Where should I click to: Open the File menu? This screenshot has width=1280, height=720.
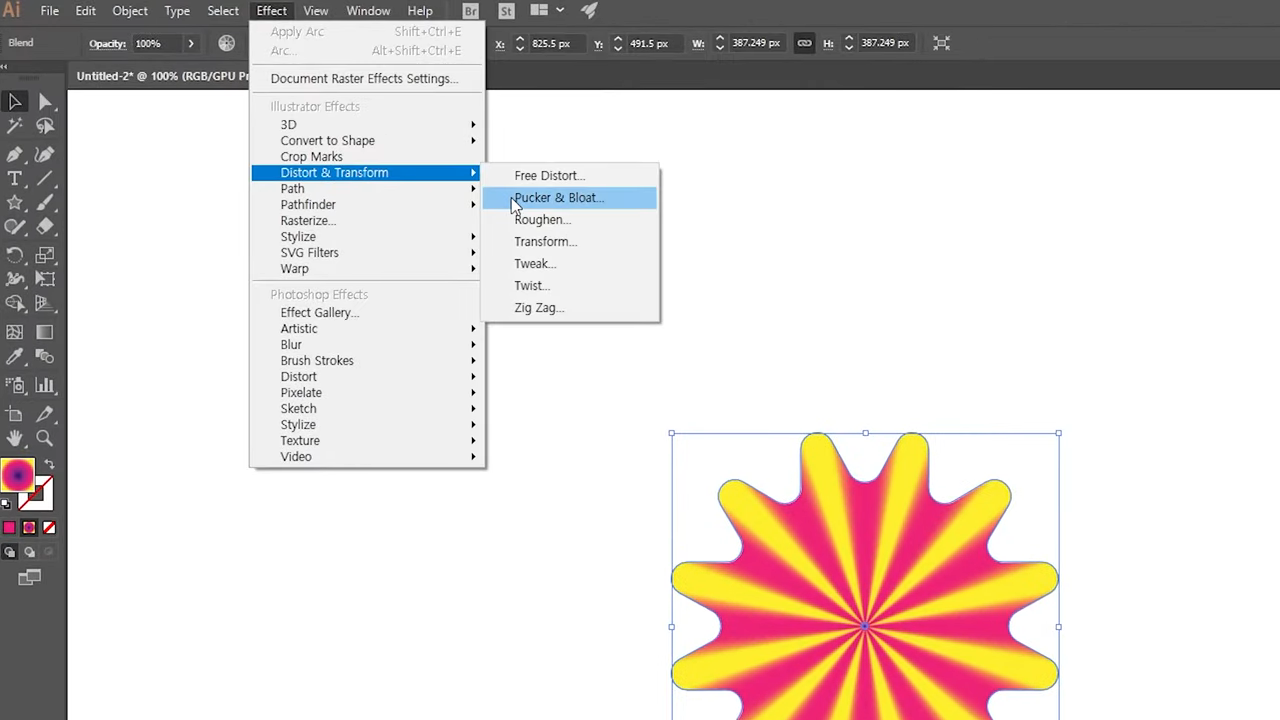49,11
